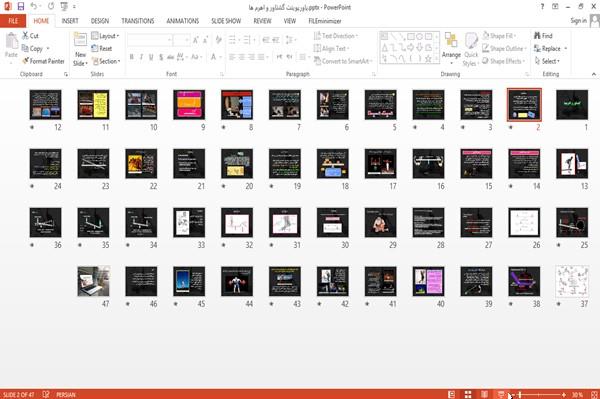Viewport: 600px width, 399px height.
Task: Fit slide to window icon
Action: tap(594, 394)
